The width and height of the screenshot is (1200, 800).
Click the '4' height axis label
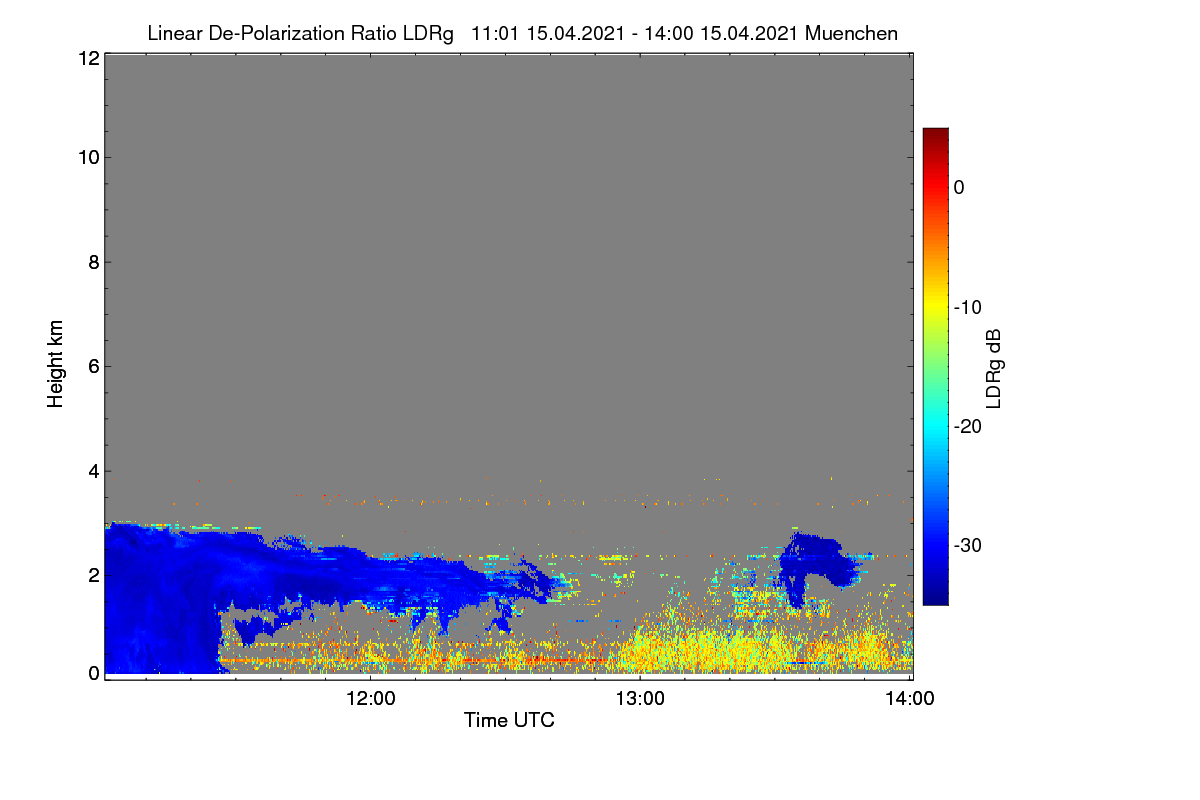point(92,471)
